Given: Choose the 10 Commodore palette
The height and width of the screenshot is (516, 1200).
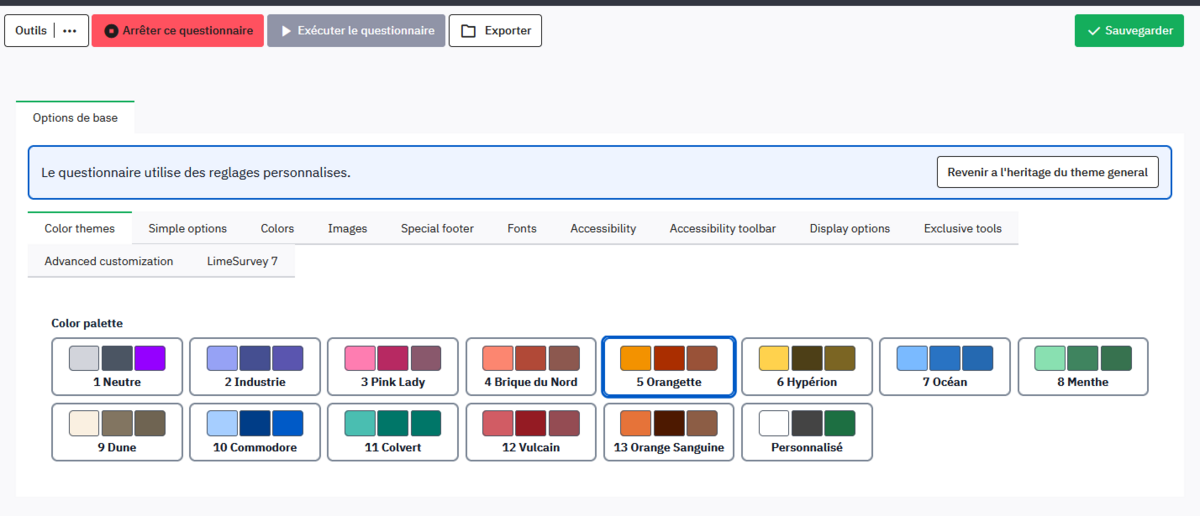Looking at the screenshot, I should click(x=255, y=432).
